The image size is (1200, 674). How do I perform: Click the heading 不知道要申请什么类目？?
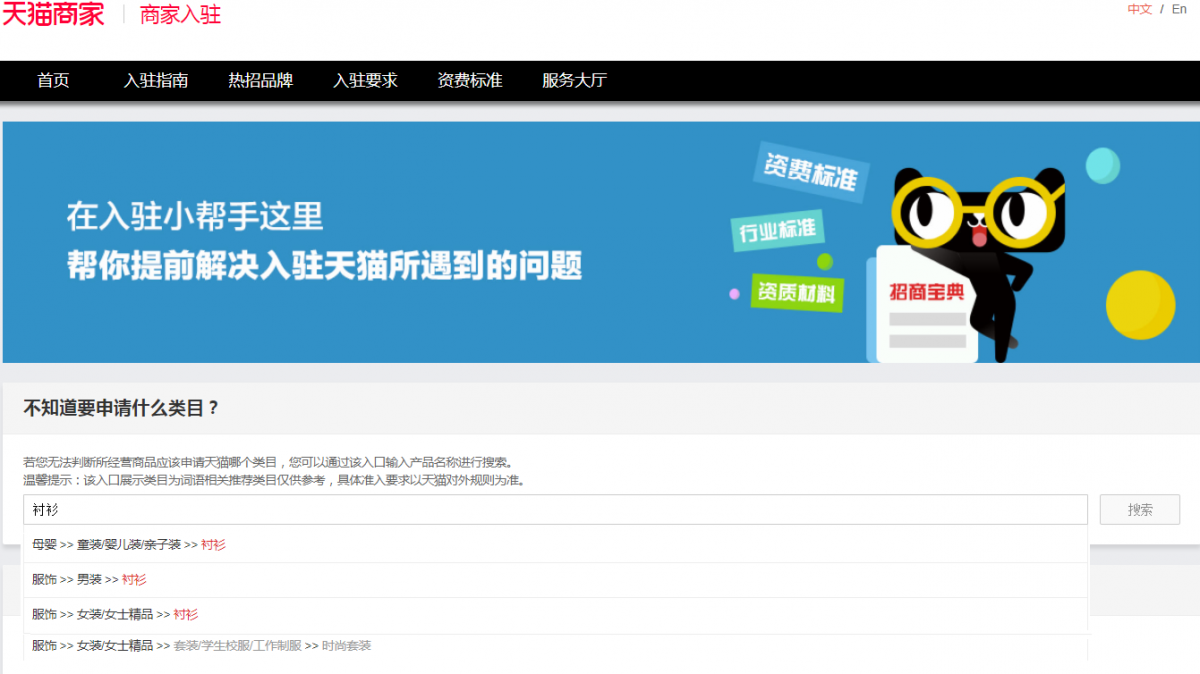[121, 408]
